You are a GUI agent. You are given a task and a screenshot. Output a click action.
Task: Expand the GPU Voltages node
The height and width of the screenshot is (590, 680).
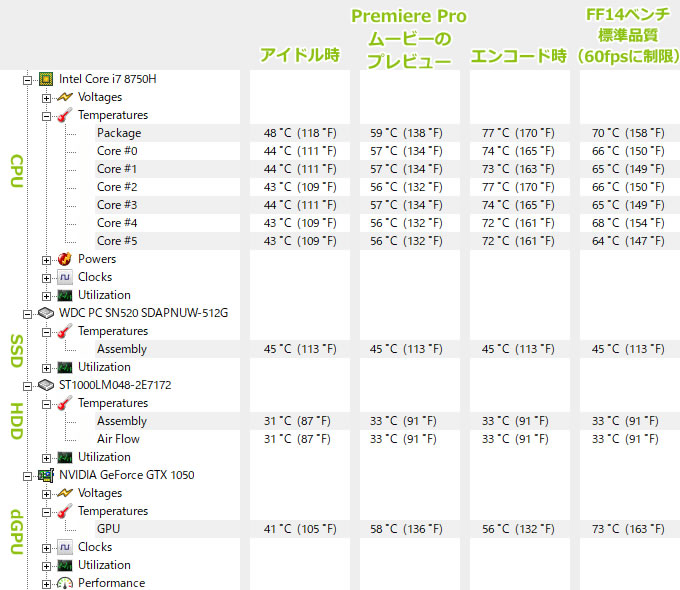[46, 494]
